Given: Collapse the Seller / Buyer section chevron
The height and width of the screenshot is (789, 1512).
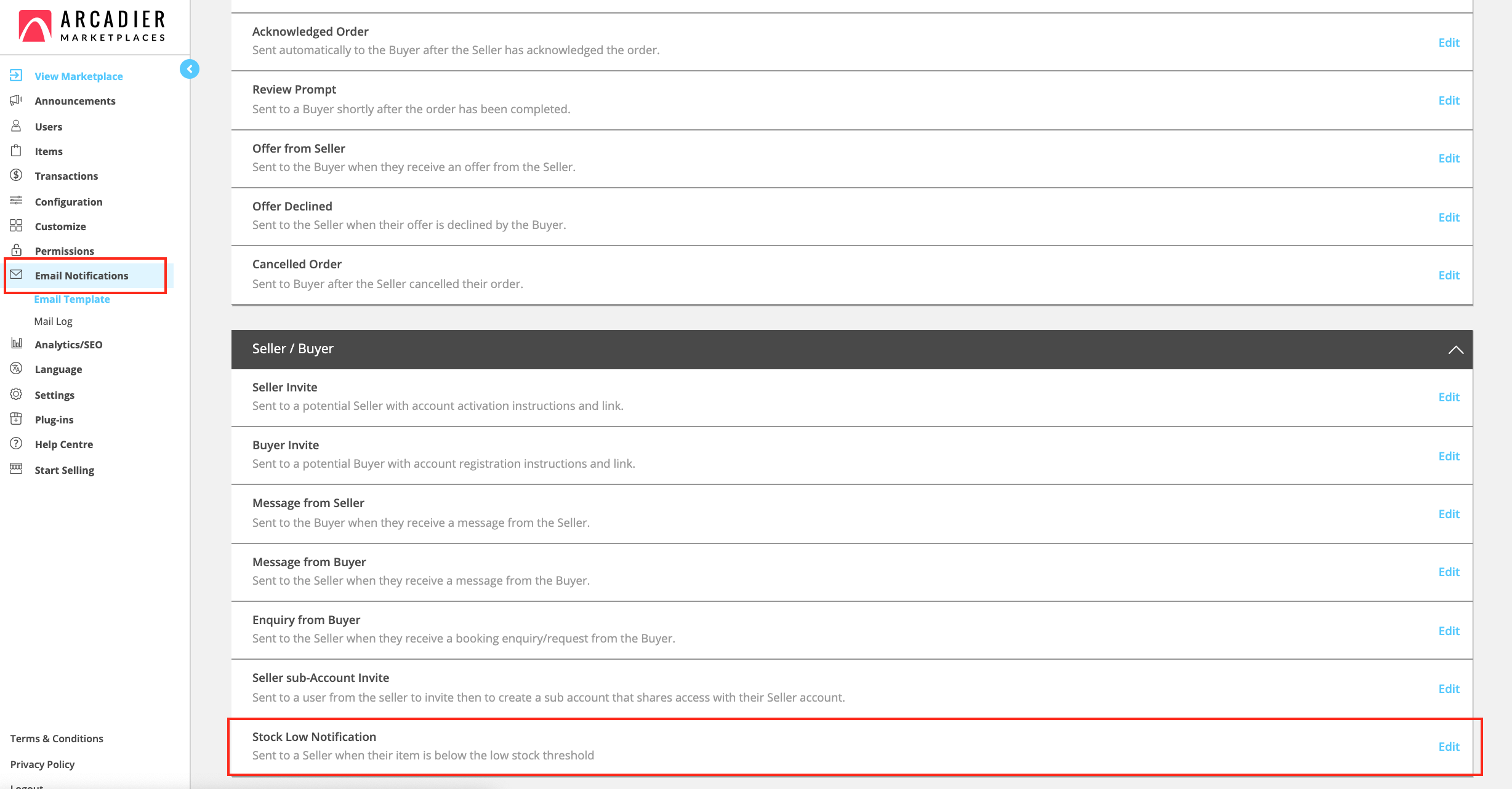Looking at the screenshot, I should (x=1455, y=350).
